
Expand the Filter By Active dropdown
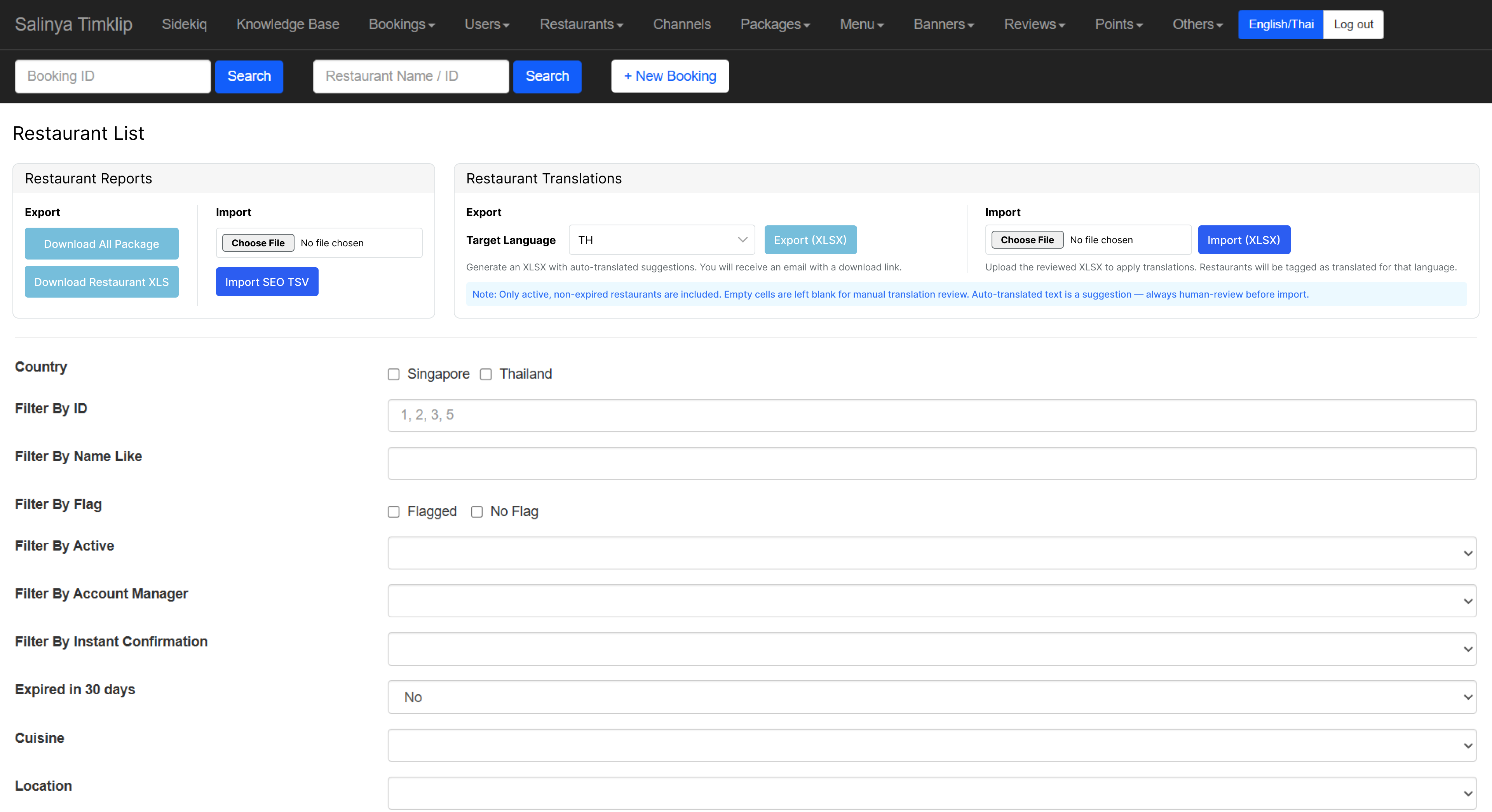931,553
